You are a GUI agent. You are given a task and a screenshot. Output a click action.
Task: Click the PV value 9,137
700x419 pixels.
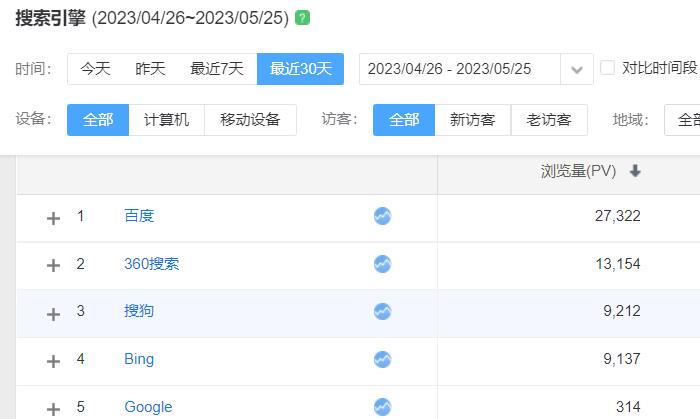(x=622, y=359)
